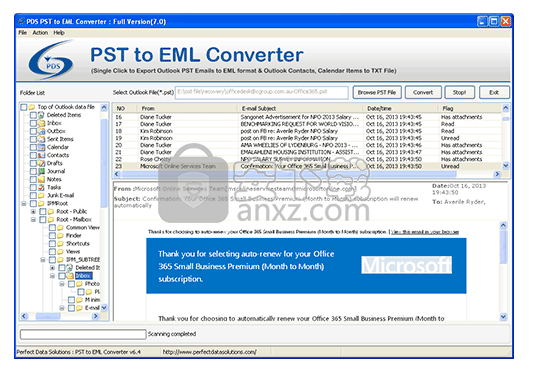Collapse the IPM_SUBTREE node
Screen dimensions: 533x370
pos(43,260)
